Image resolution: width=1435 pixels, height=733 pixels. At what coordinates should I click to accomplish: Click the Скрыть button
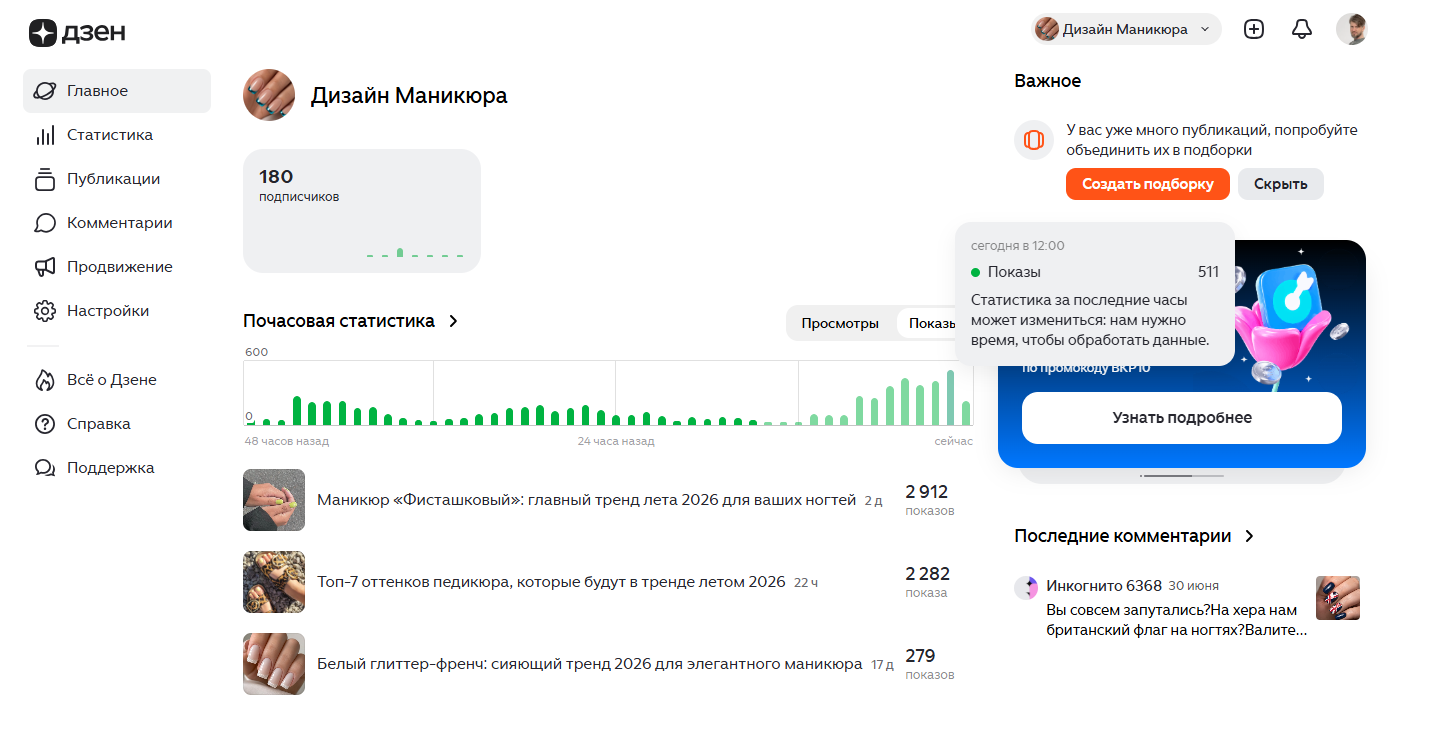click(1281, 184)
